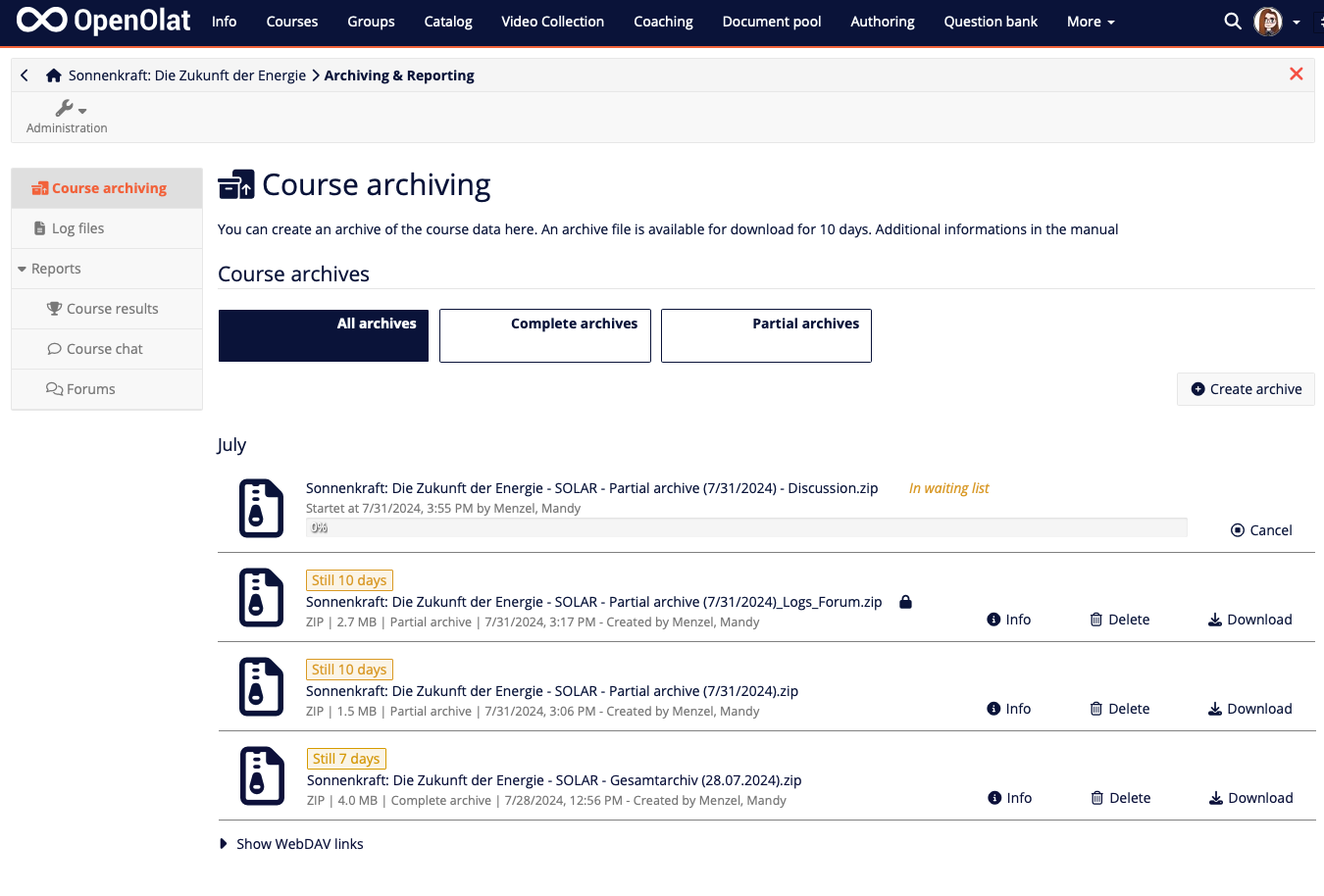Open the OpenOlat home logo

coord(103,20)
